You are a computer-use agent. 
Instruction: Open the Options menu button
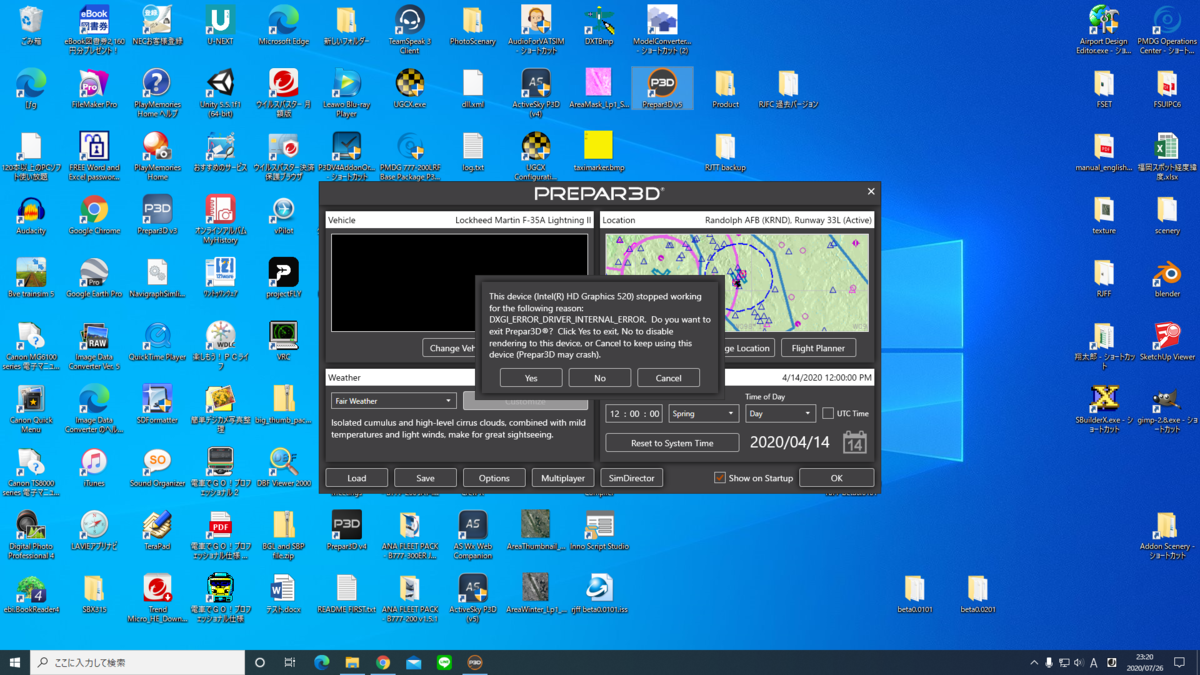click(494, 478)
